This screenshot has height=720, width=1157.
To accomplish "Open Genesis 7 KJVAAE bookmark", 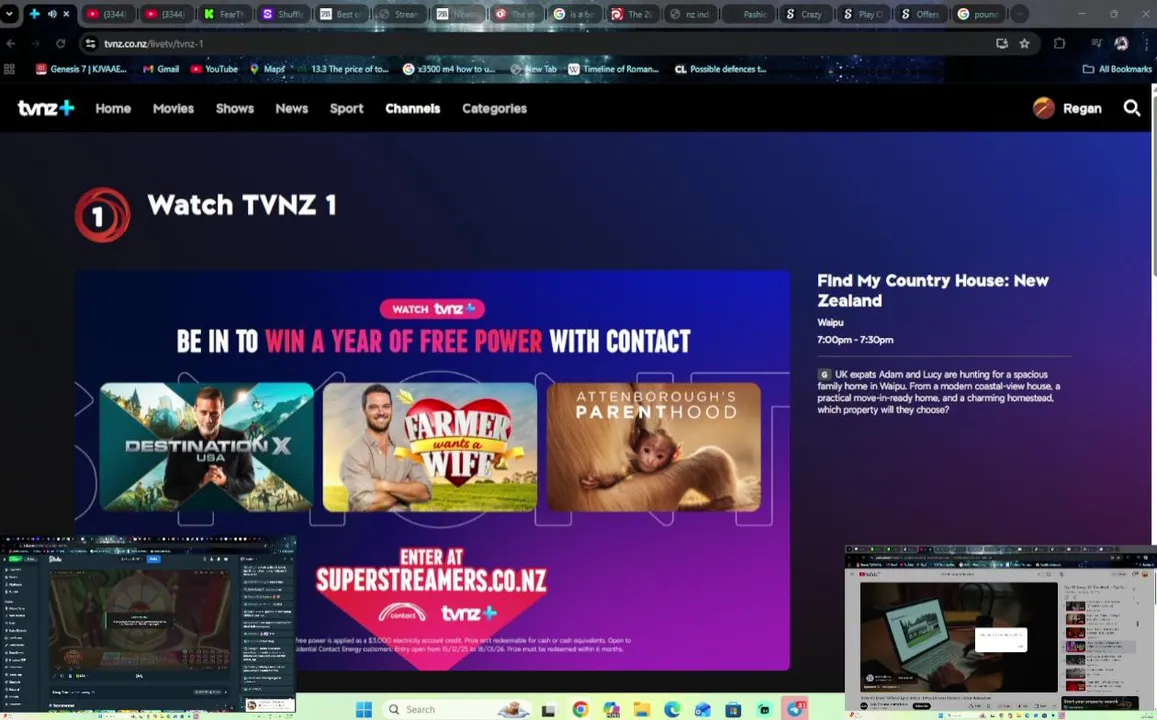I will [81, 69].
